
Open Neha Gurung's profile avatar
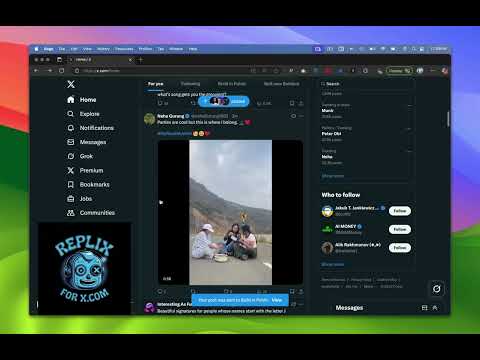point(149,119)
